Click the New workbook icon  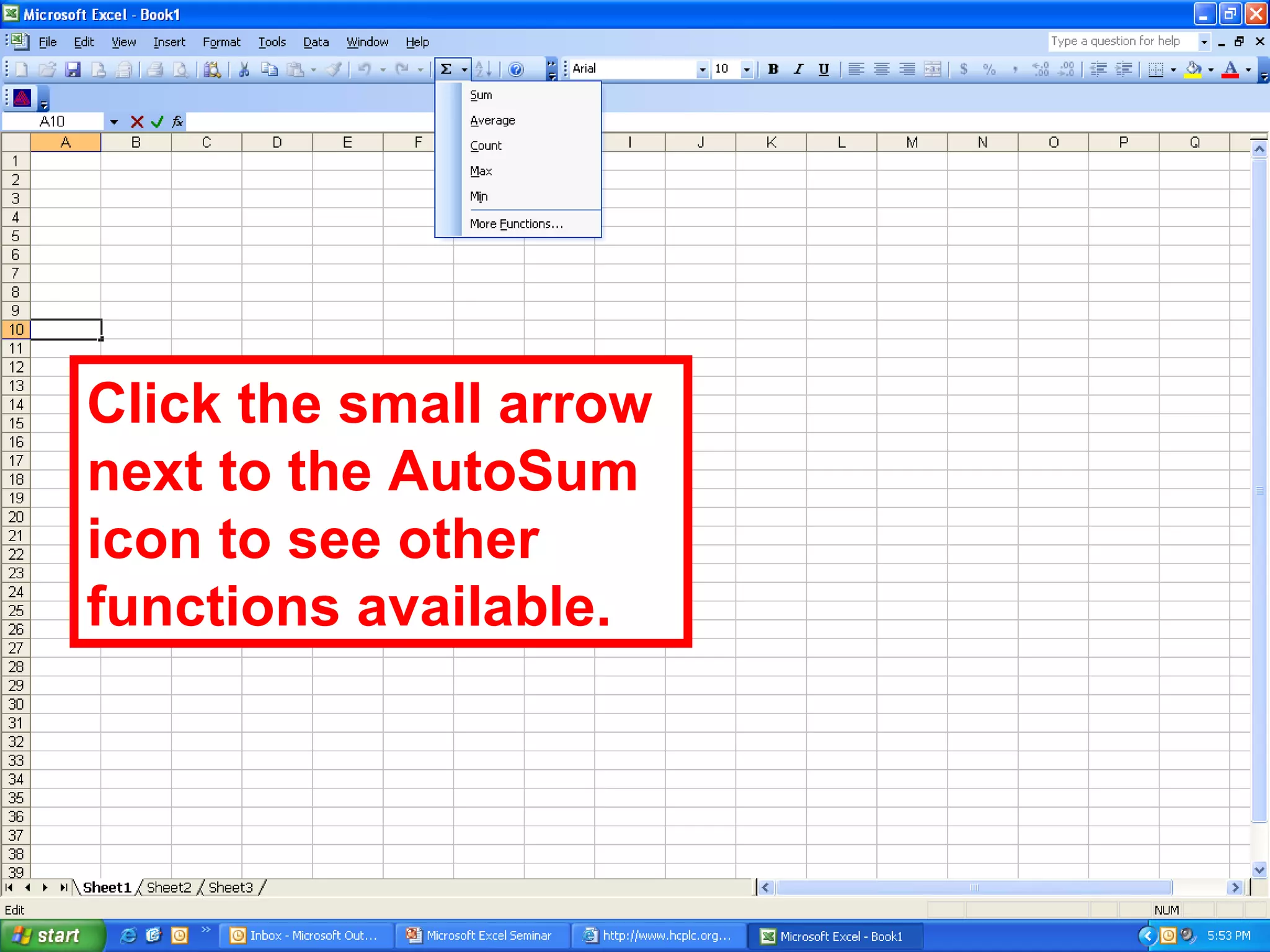[21, 69]
